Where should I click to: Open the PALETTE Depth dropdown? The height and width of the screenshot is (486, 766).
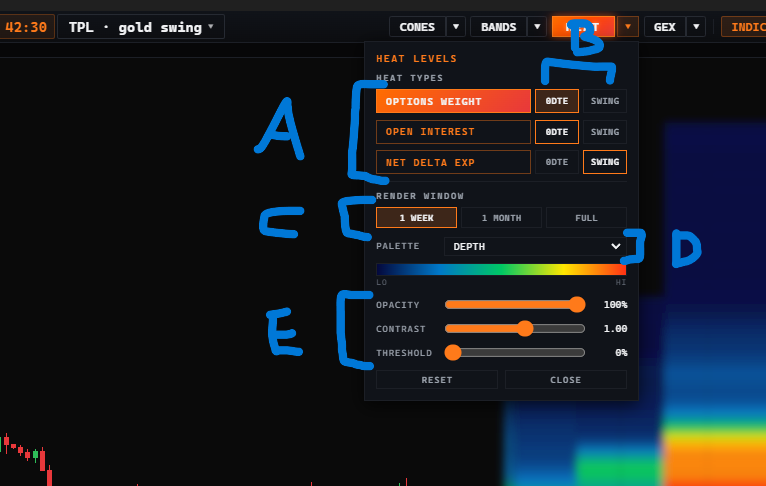pyautogui.click(x=535, y=247)
